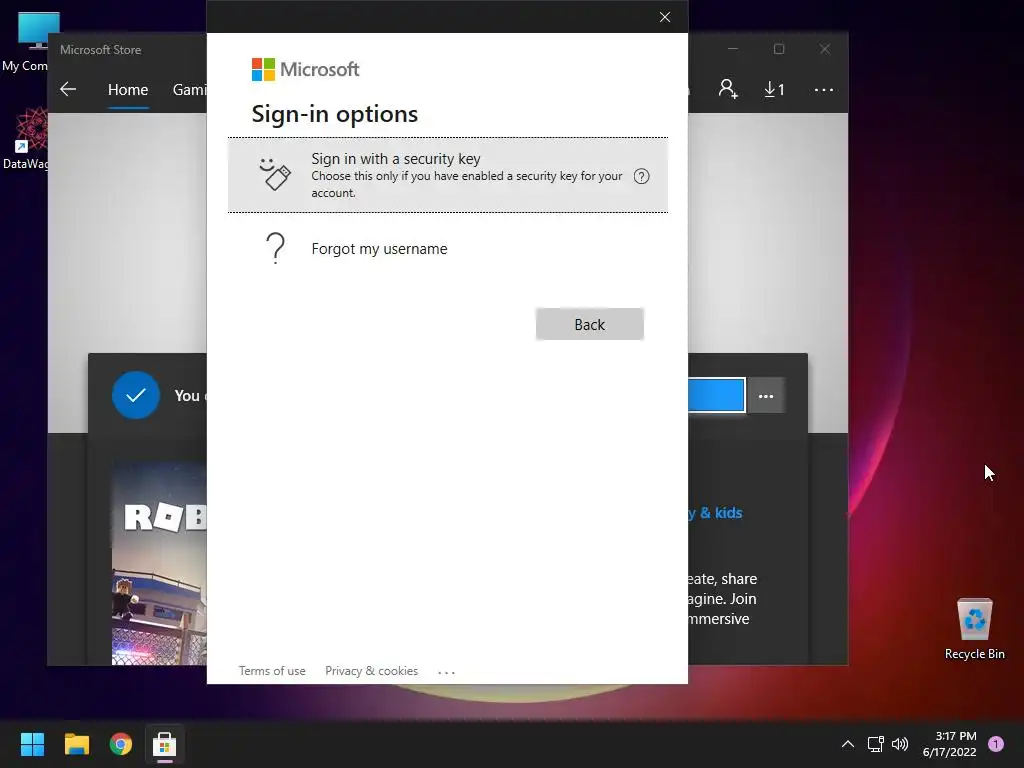
Task: Open notification center badge
Action: [x=995, y=743]
